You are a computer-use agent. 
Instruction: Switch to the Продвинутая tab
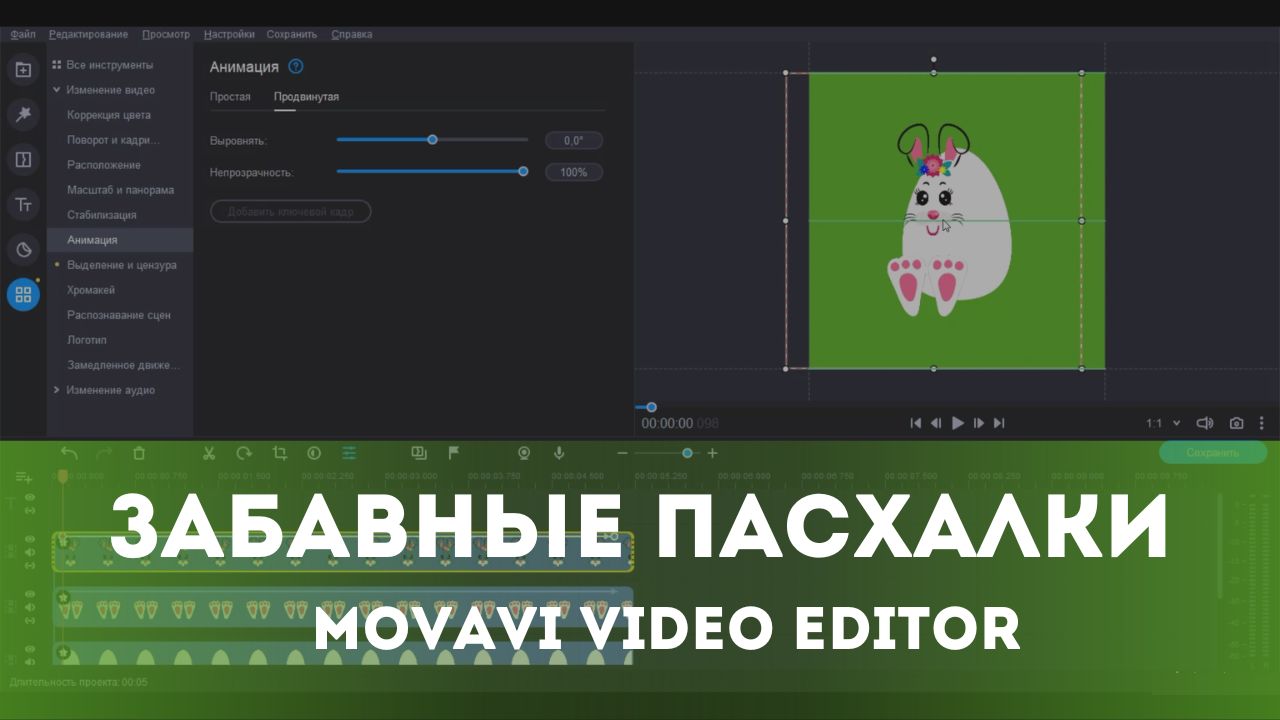(307, 97)
